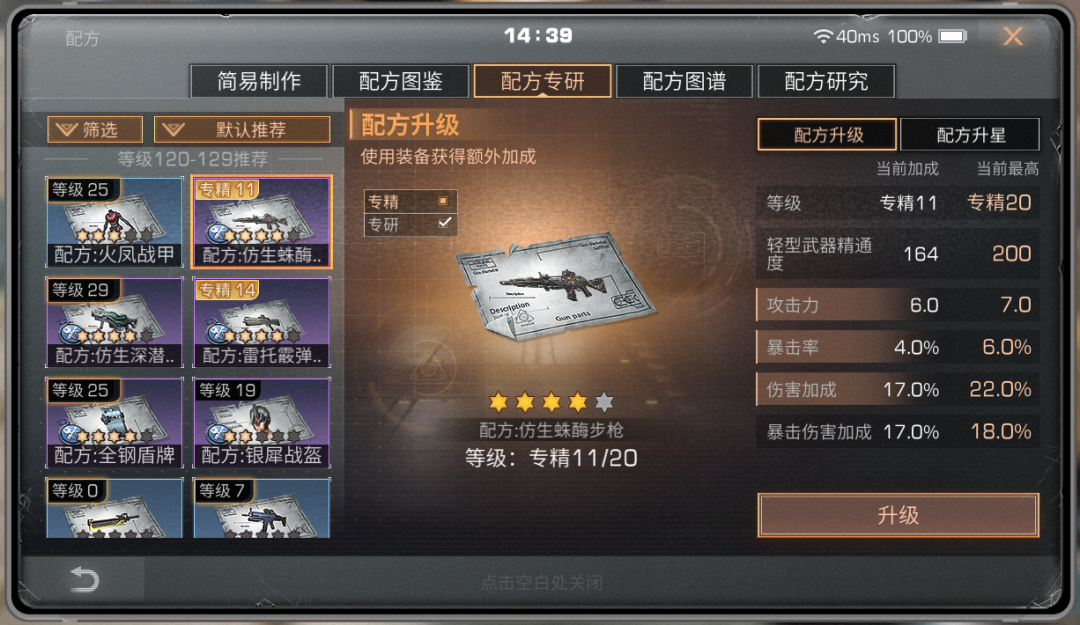Click the WiFi signal icon in status bar
The height and width of the screenshot is (625, 1080).
click(x=823, y=36)
